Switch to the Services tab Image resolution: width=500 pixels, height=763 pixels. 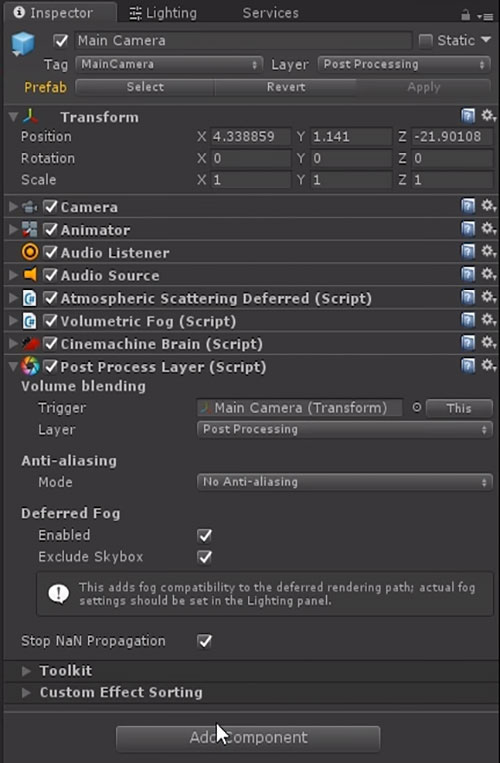[x=270, y=13]
